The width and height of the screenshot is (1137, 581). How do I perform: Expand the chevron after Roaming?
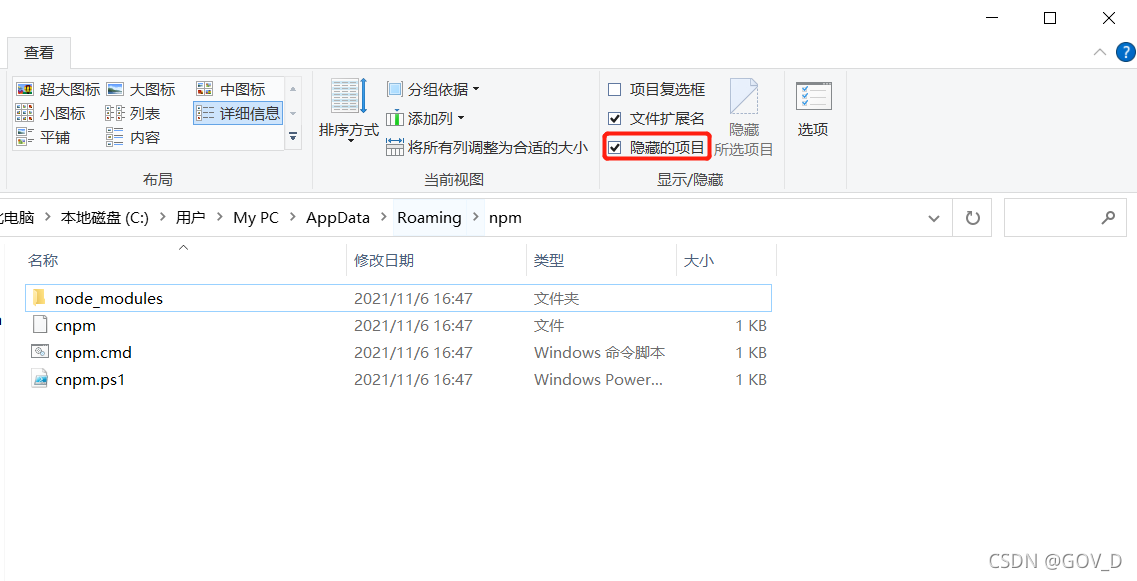tap(475, 218)
